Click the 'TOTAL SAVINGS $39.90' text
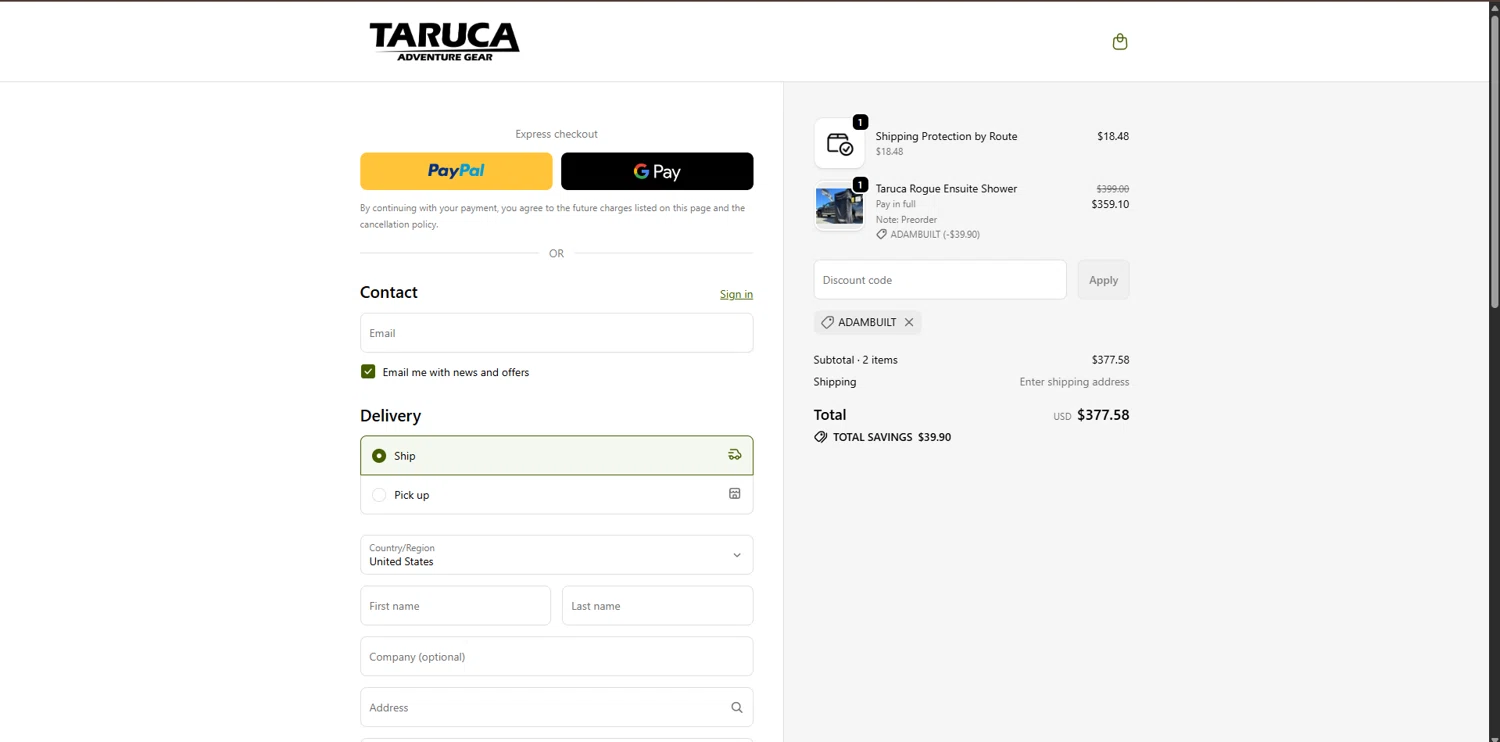Viewport: 1500px width, 742px height. [892, 437]
